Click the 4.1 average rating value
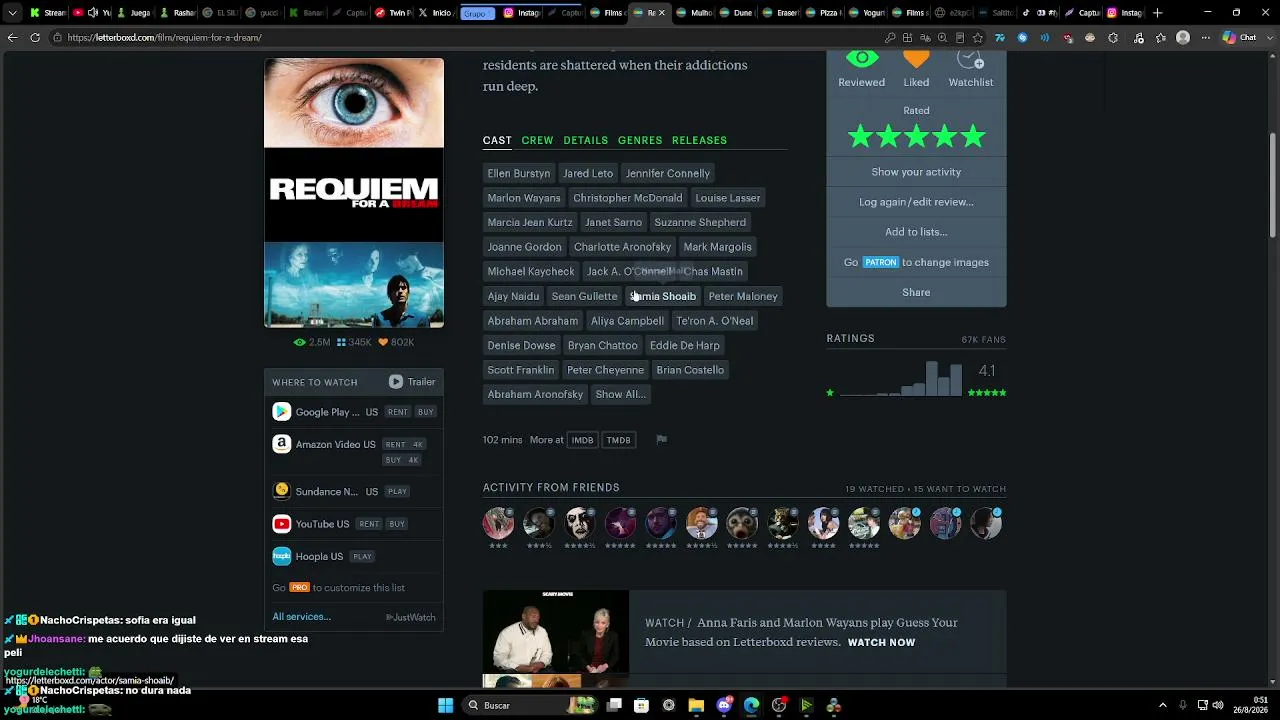This screenshot has height=720, width=1280. (x=987, y=371)
